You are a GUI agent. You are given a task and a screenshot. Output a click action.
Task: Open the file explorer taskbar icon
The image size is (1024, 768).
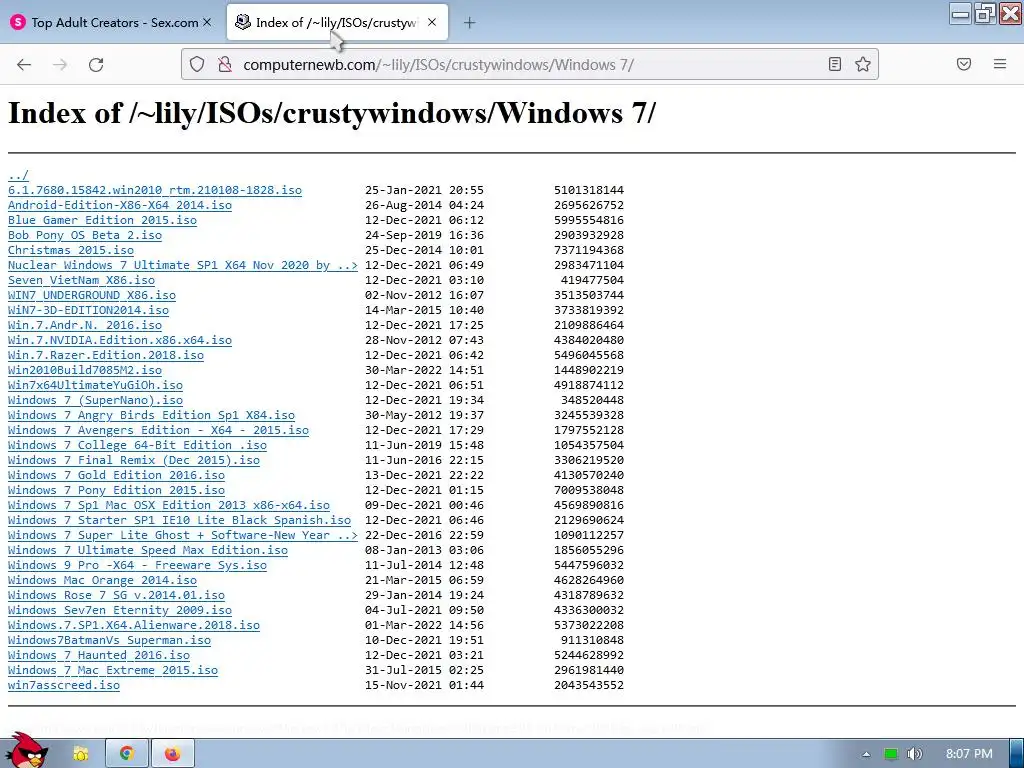point(81,754)
